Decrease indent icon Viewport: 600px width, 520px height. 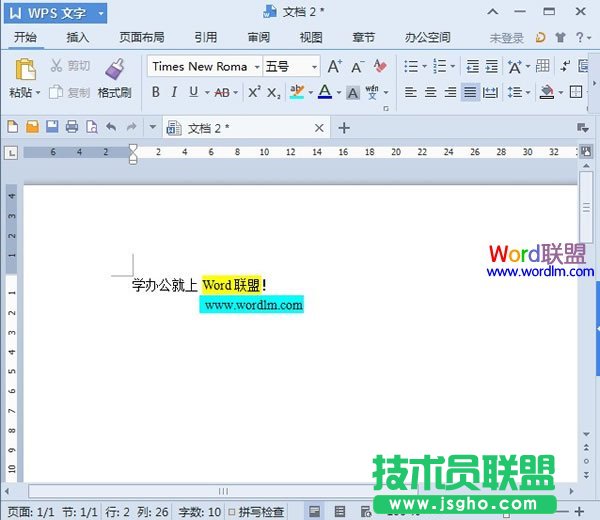tap(473, 67)
